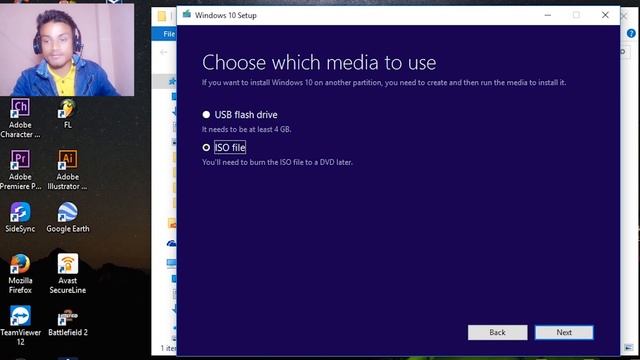The height and width of the screenshot is (360, 640).
Task: Click the File Explorer help icon
Action: click(x=631, y=33)
